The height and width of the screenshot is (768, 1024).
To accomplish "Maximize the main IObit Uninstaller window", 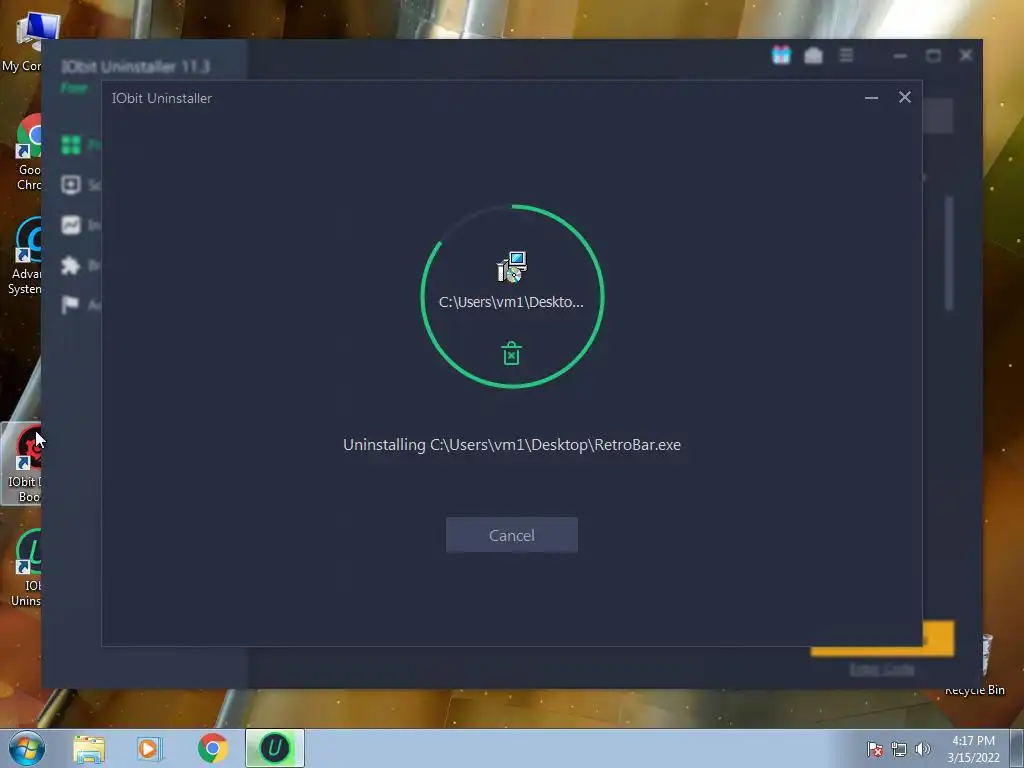I will [x=933, y=56].
